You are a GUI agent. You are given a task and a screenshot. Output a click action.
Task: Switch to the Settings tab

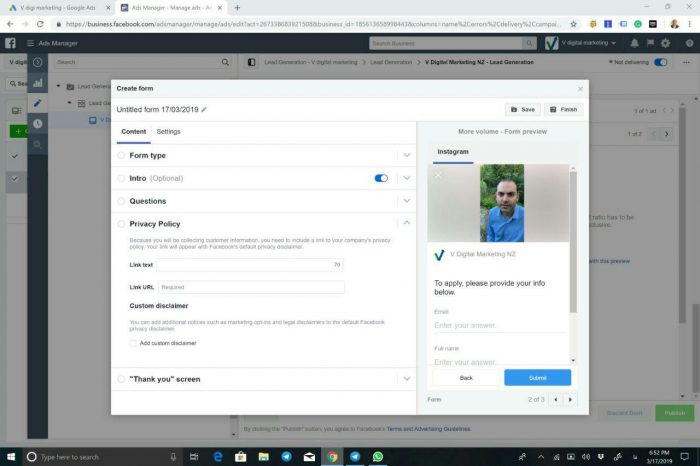coord(168,132)
